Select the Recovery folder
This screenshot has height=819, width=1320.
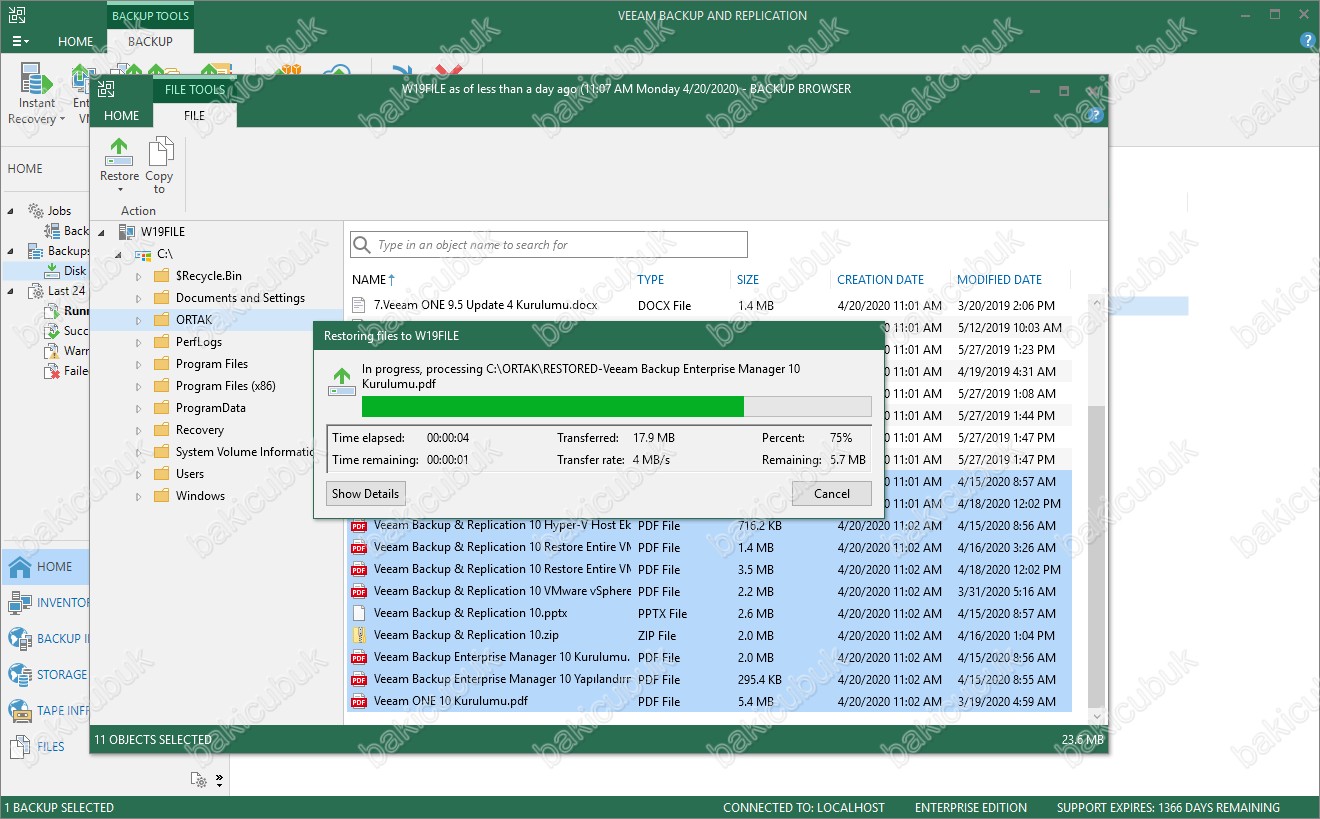(x=199, y=430)
